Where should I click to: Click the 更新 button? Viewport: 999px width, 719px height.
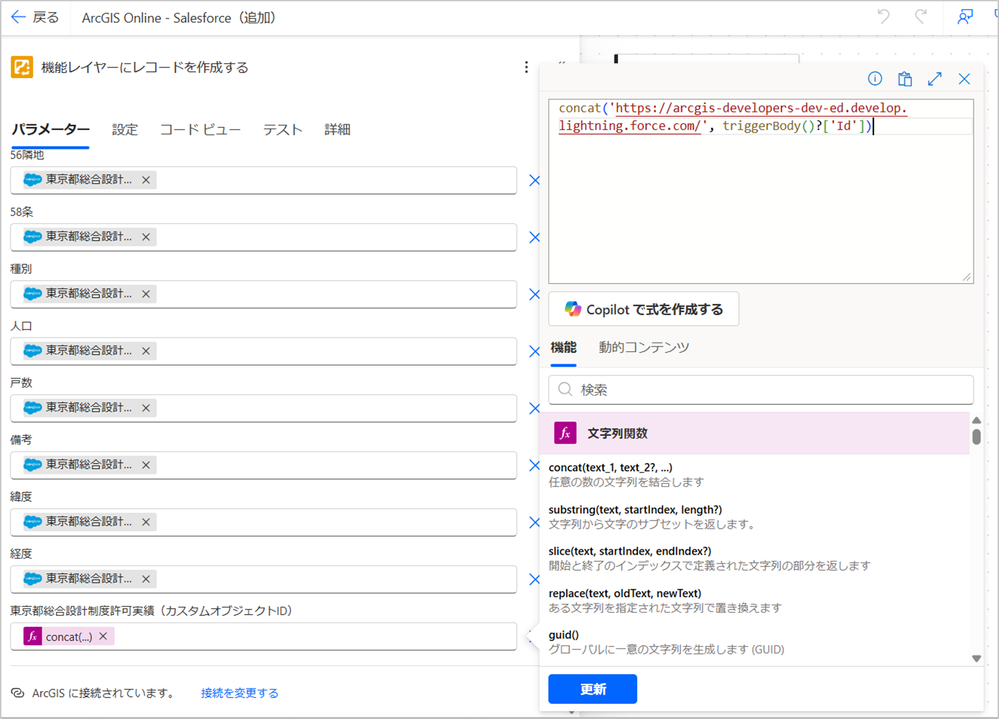tap(592, 689)
